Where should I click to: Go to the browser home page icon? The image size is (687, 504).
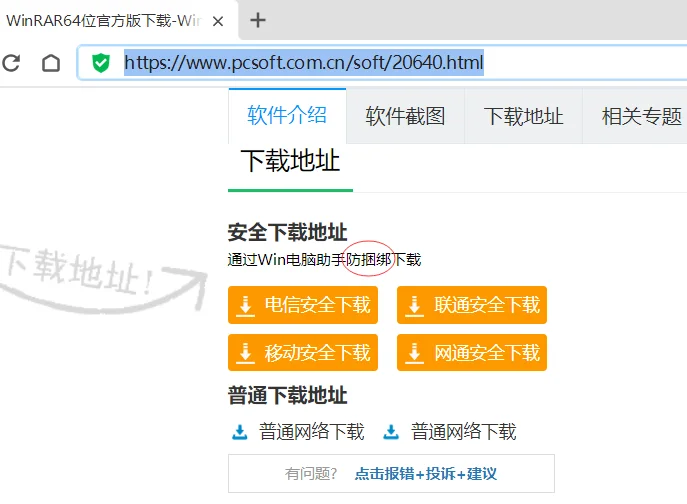[51, 63]
